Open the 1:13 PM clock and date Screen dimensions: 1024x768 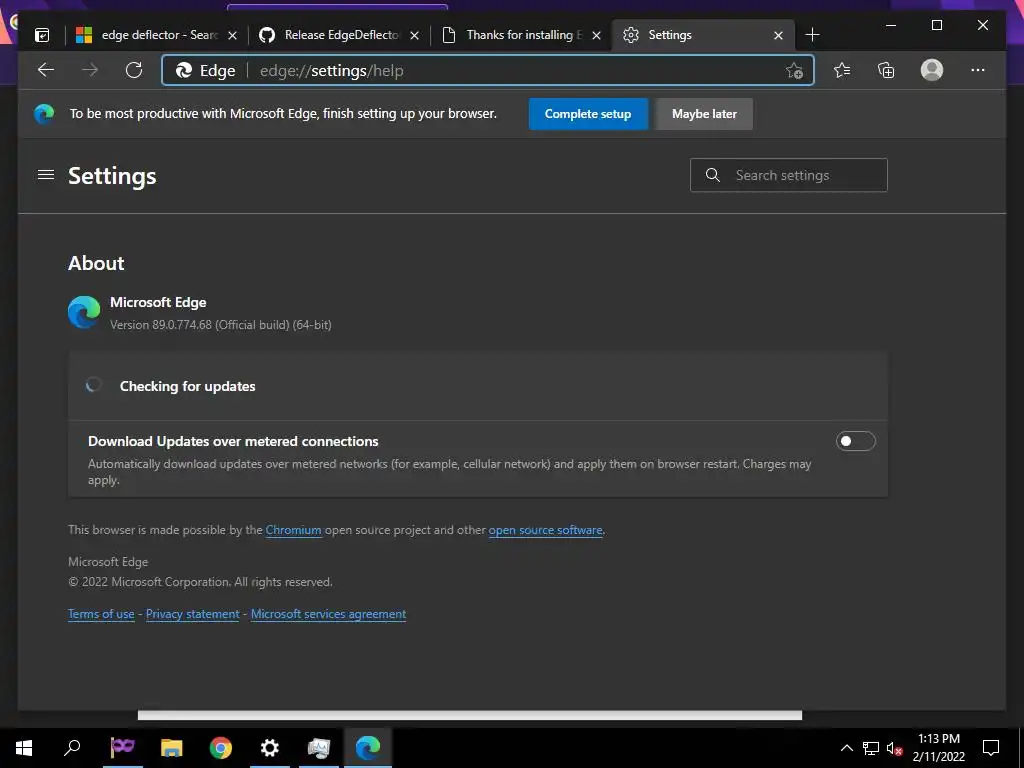tap(938, 748)
